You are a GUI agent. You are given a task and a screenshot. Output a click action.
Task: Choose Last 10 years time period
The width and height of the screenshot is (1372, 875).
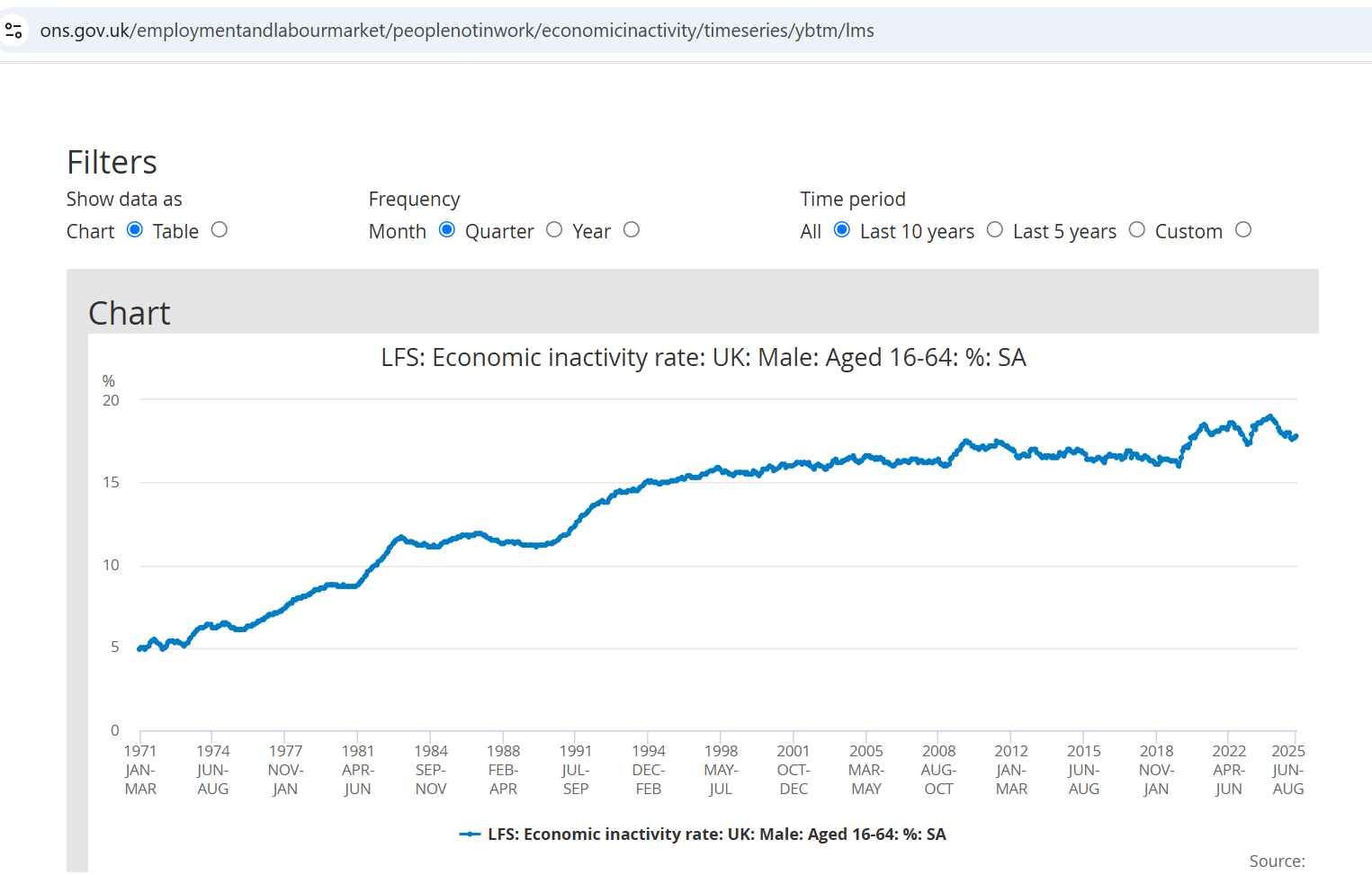[x=995, y=230]
